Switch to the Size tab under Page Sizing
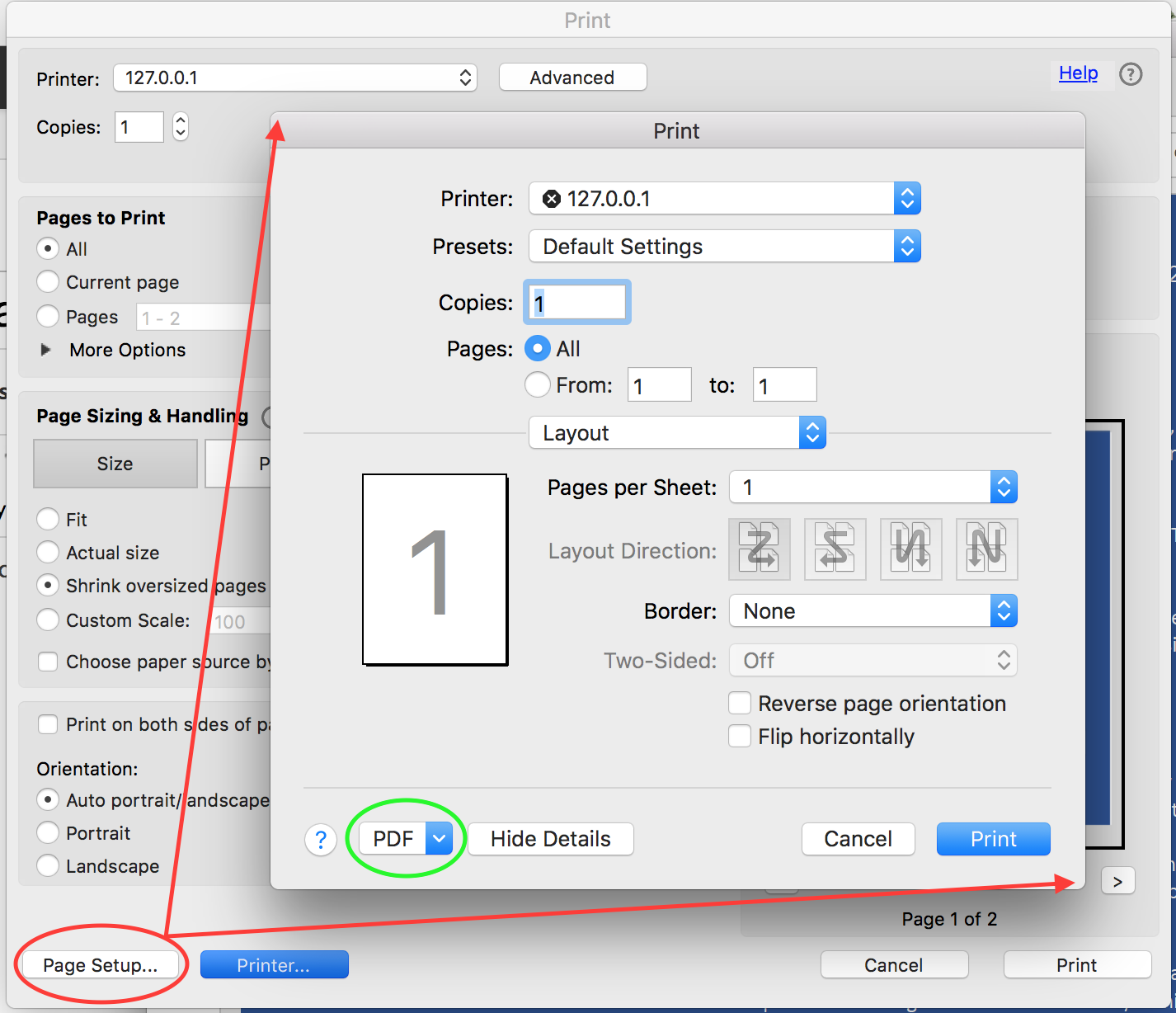 click(115, 464)
